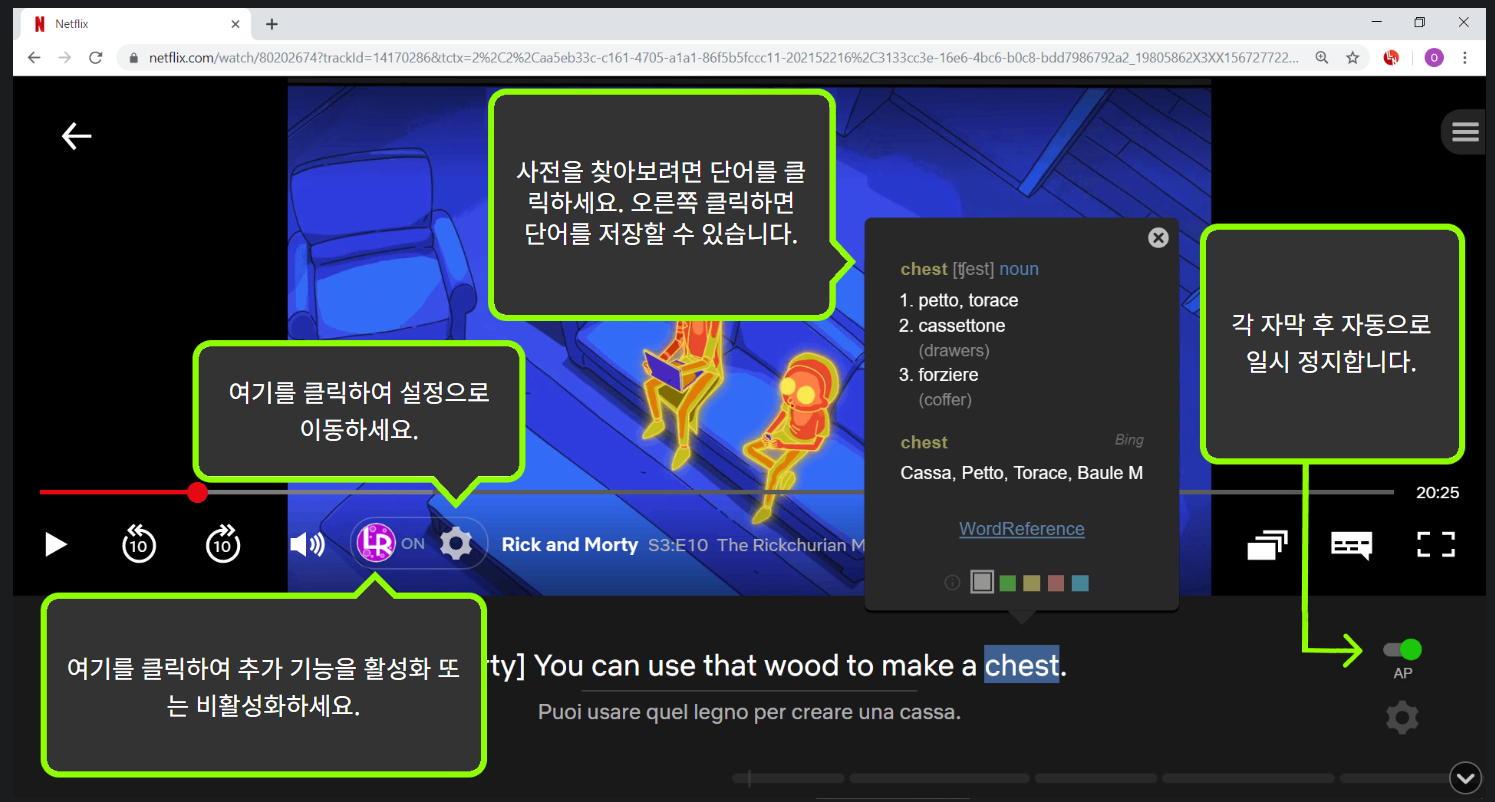Open the WordReference link
Screen dimensions: 1495x802
point(1021,528)
